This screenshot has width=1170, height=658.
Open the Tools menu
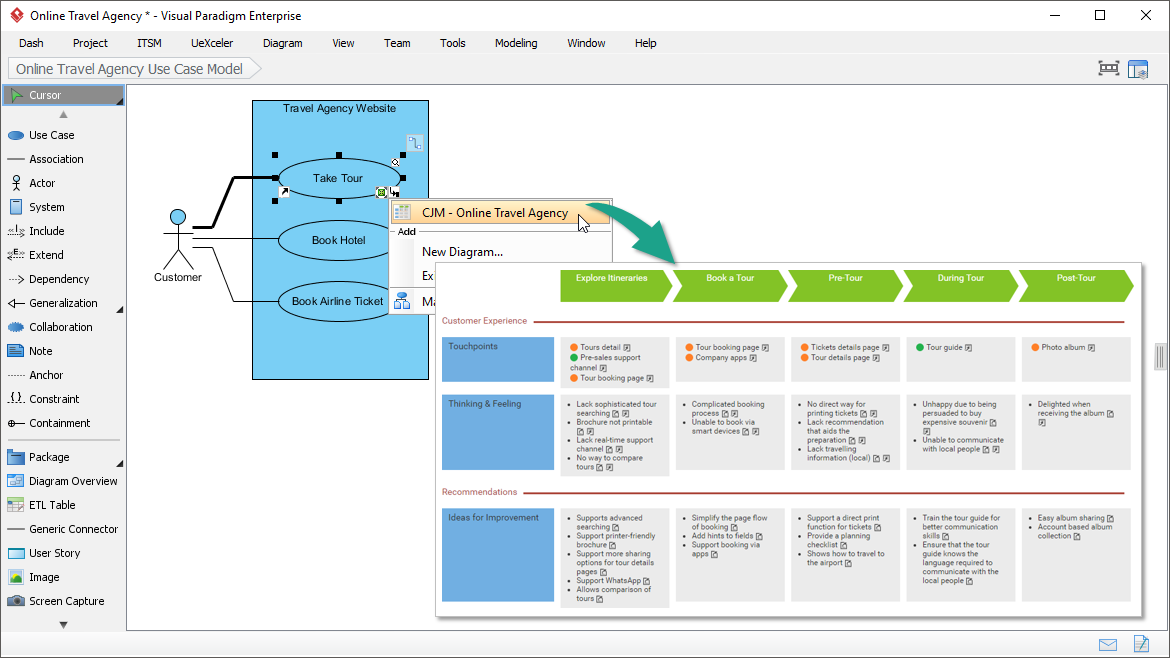coord(452,43)
